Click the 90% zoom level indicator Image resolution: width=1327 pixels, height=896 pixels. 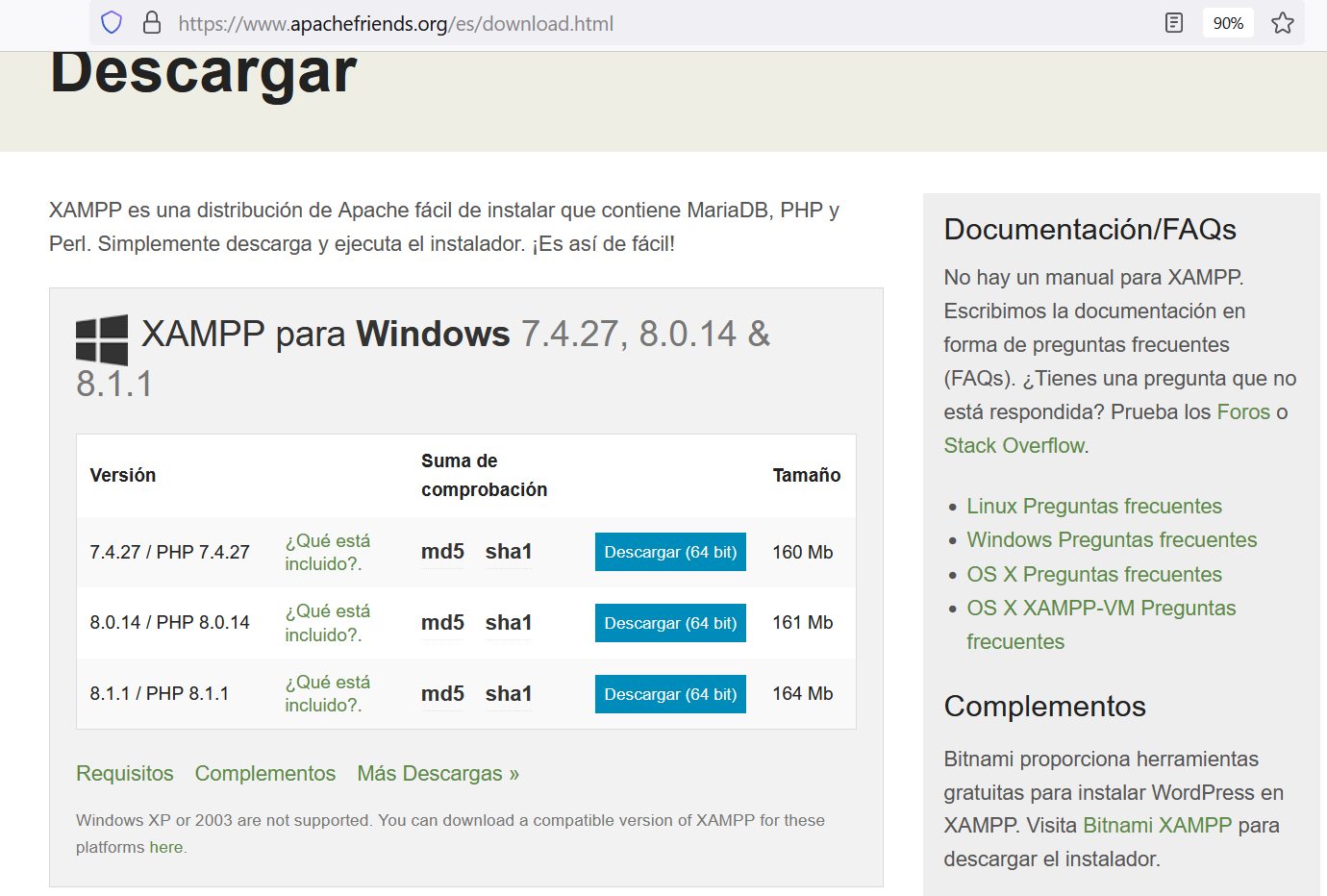pyautogui.click(x=1228, y=23)
